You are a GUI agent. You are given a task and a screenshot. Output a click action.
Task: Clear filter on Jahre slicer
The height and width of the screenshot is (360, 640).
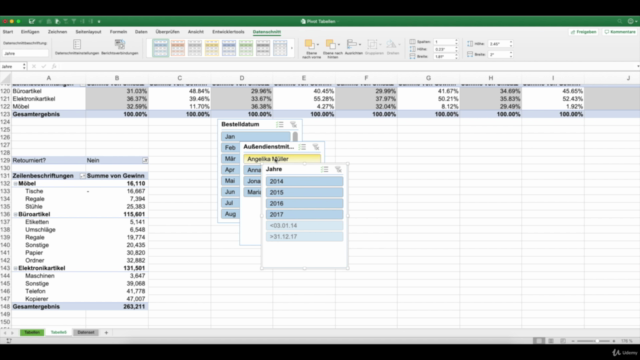tap(338, 169)
